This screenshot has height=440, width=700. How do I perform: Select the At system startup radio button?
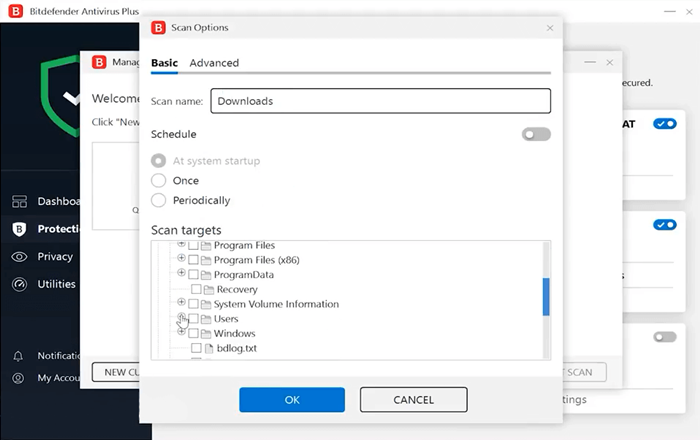[x=158, y=161]
